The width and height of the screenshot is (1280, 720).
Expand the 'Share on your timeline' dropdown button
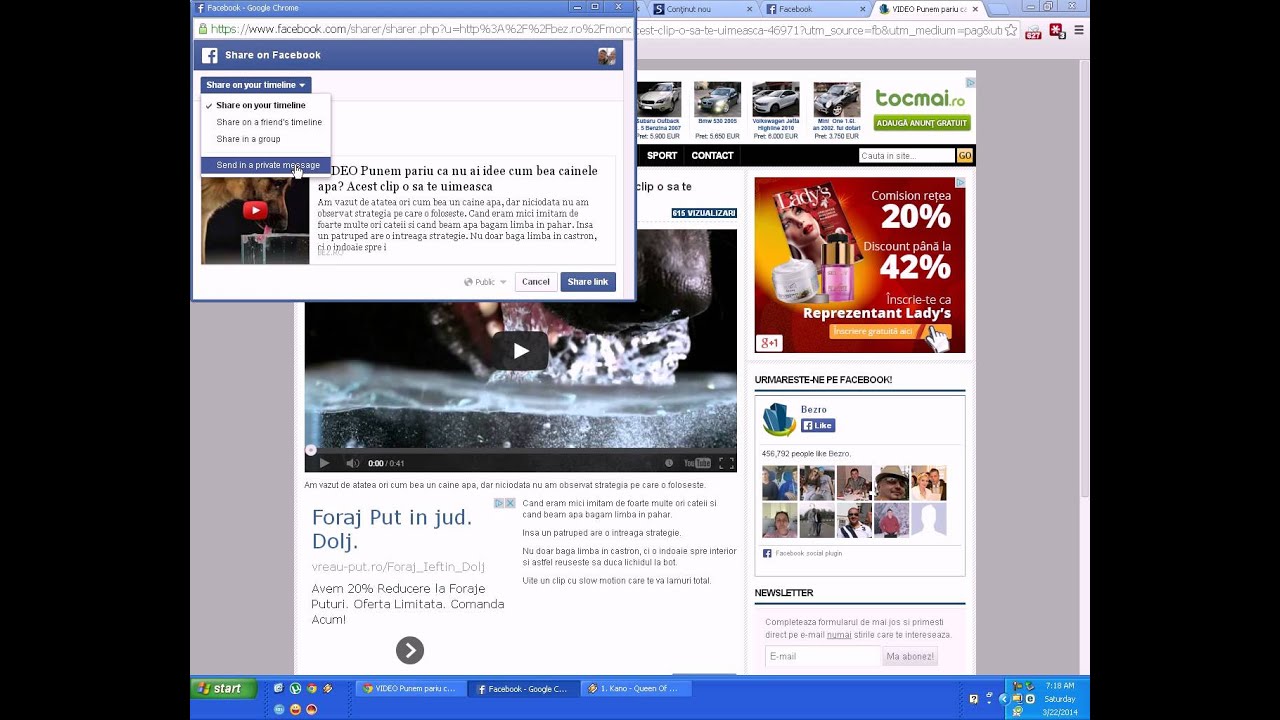tap(256, 85)
